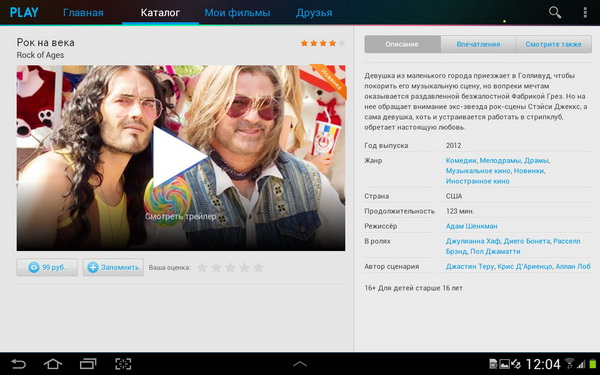The width and height of the screenshot is (600, 375).
Task: Play the Rock of Ages trailer
Action: point(179,156)
